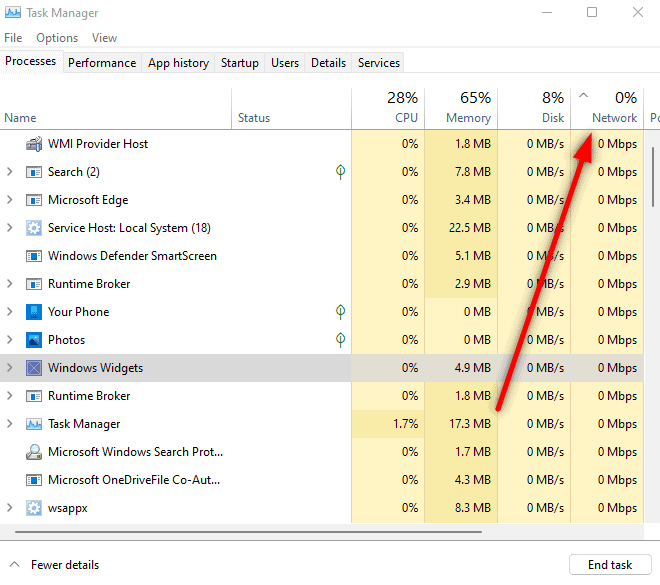This screenshot has width=660, height=585.
Task: Click the WMI Provider Host process icon
Action: [x=34, y=144]
